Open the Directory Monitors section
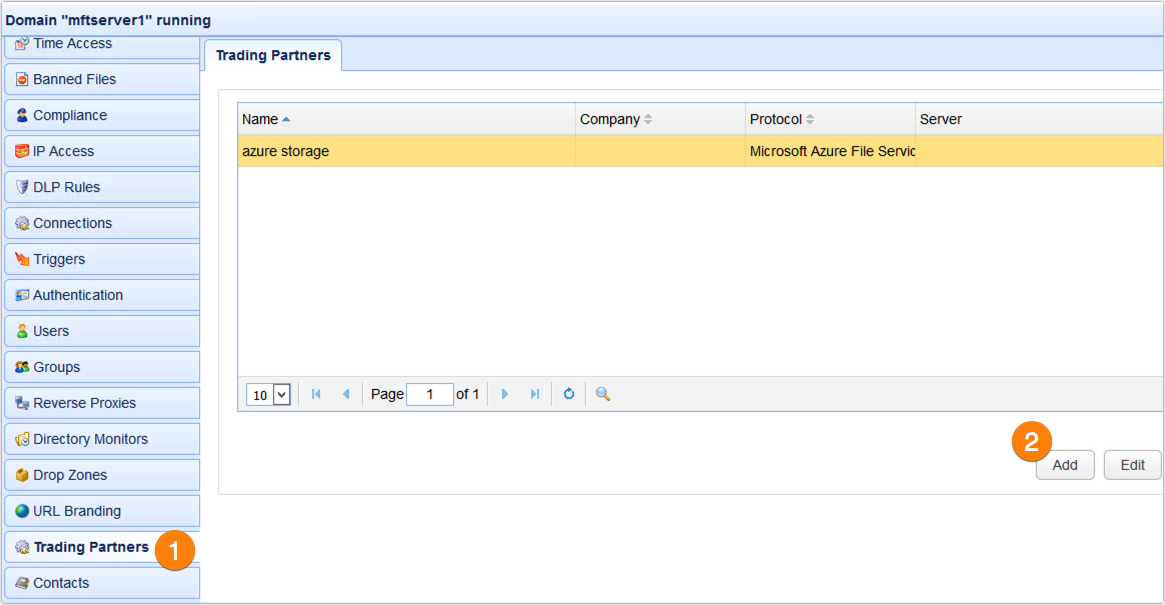Image resolution: width=1165 pixels, height=605 pixels. pyautogui.click(x=89, y=439)
